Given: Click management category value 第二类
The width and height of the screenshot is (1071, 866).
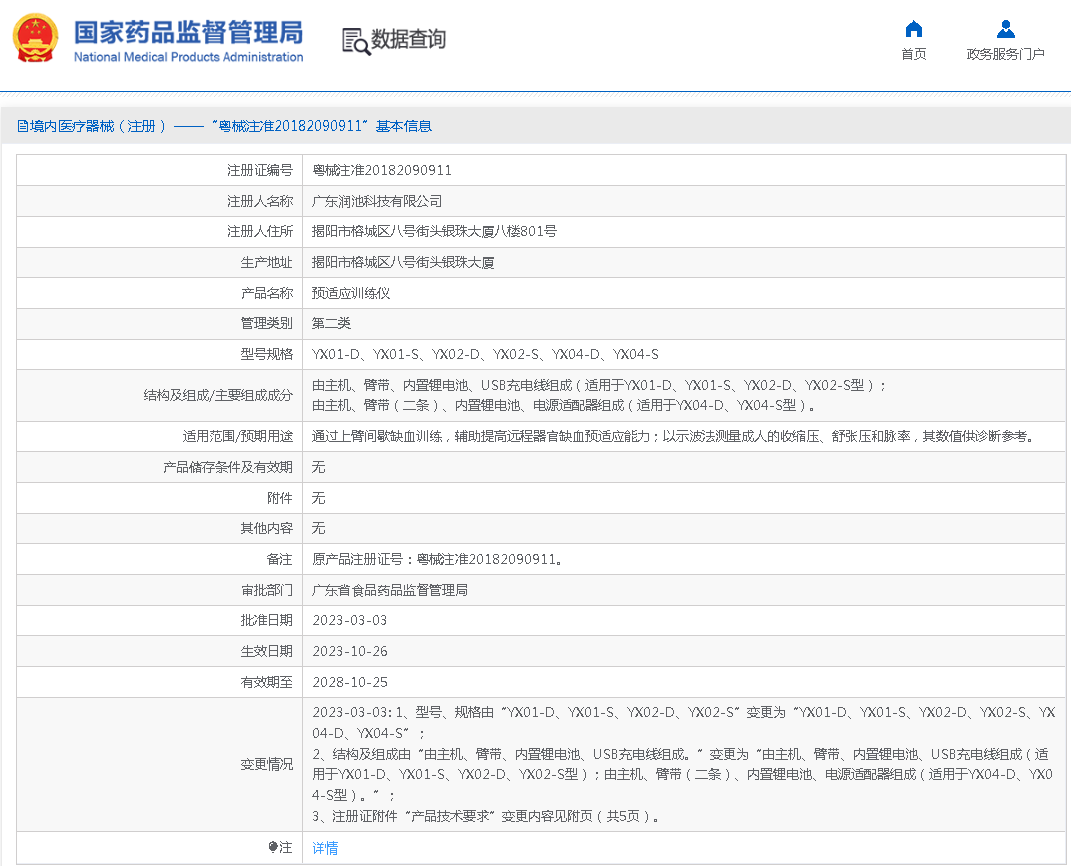Looking at the screenshot, I should pos(331,323).
